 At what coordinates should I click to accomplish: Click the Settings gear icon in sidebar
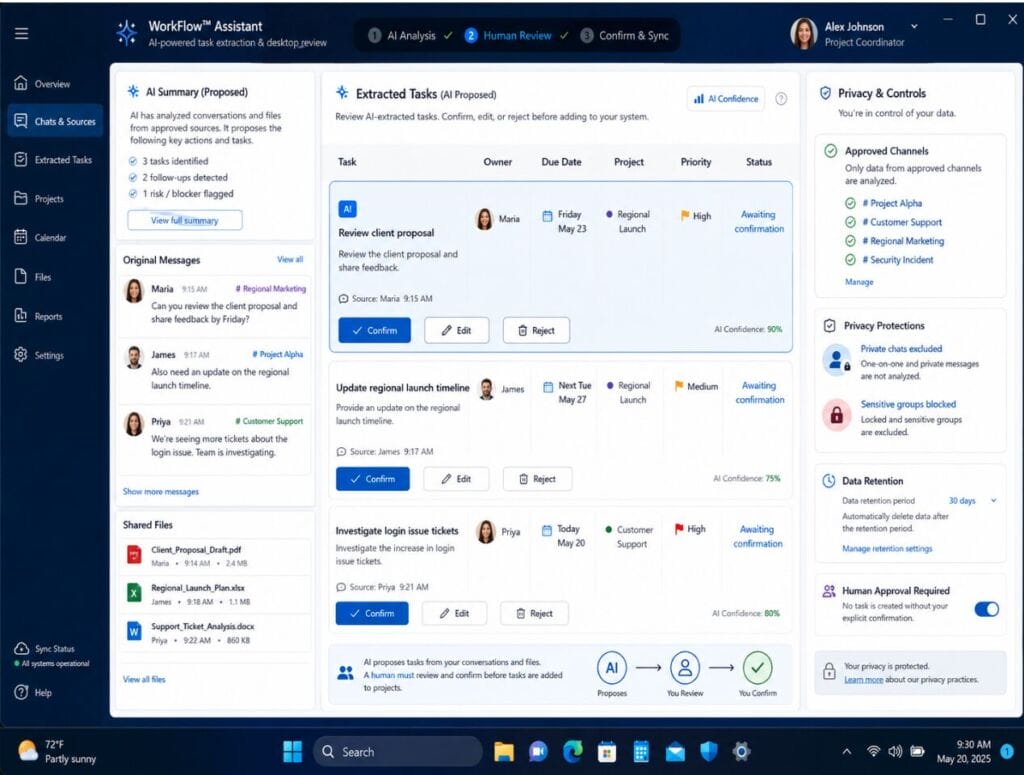(21, 355)
